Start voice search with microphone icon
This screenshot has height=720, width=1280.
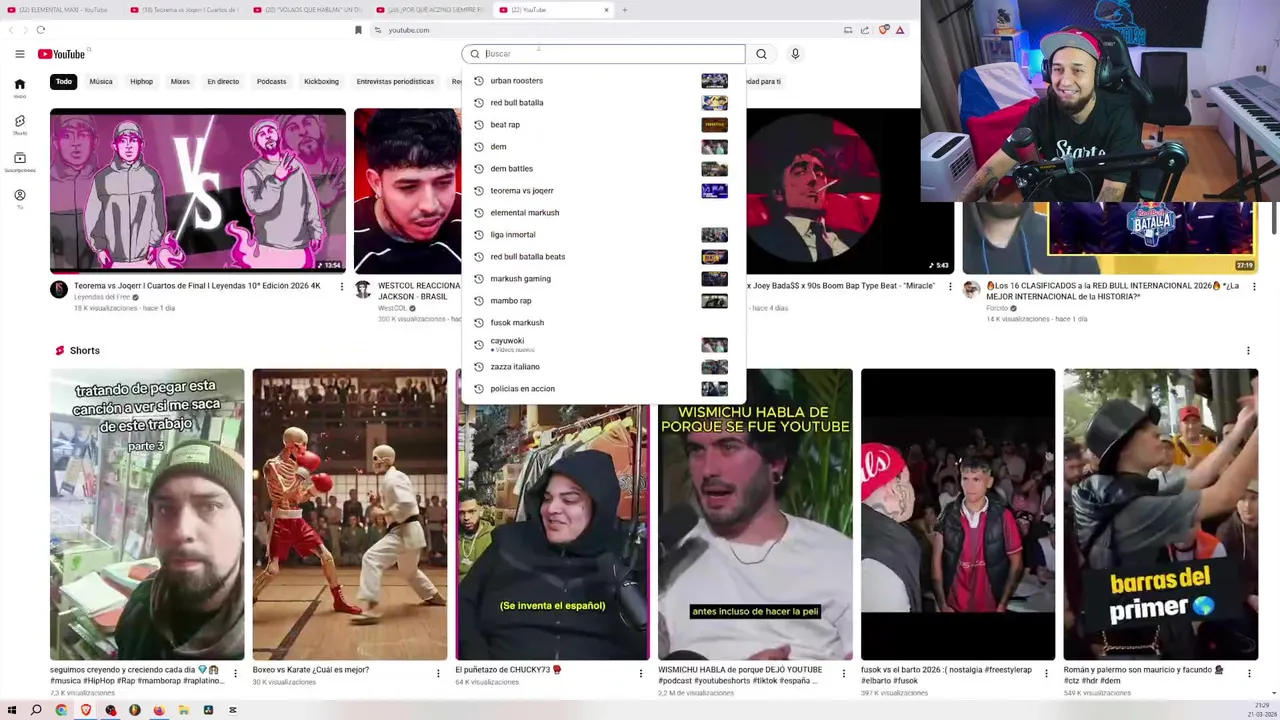795,54
